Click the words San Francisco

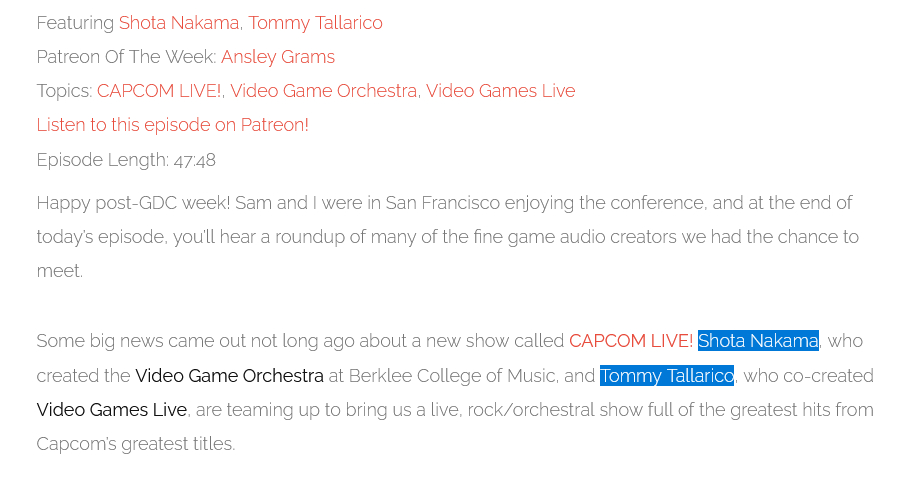click(442, 203)
